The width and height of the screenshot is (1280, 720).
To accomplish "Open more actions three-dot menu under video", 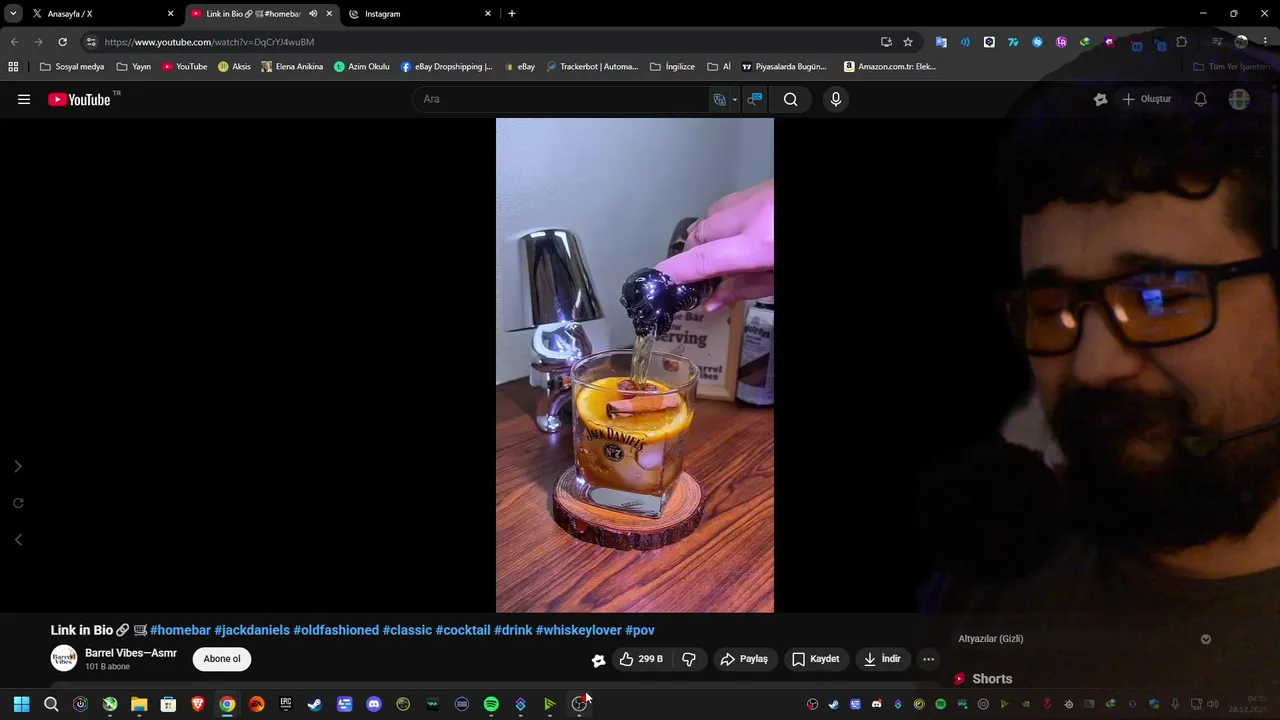I will [x=929, y=659].
